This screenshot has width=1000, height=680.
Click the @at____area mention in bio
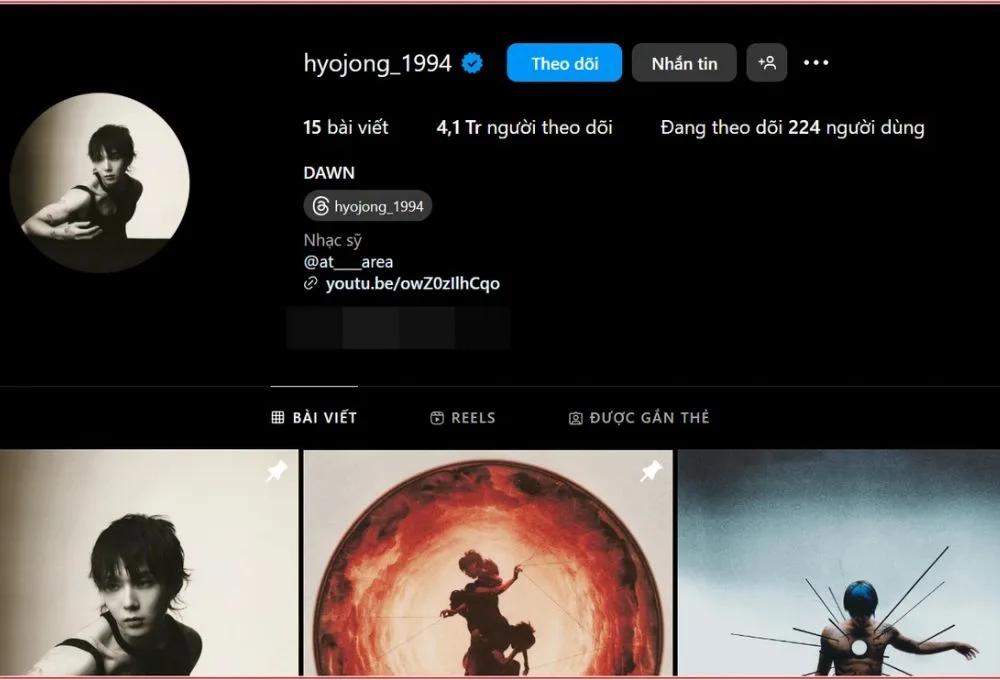tap(348, 262)
